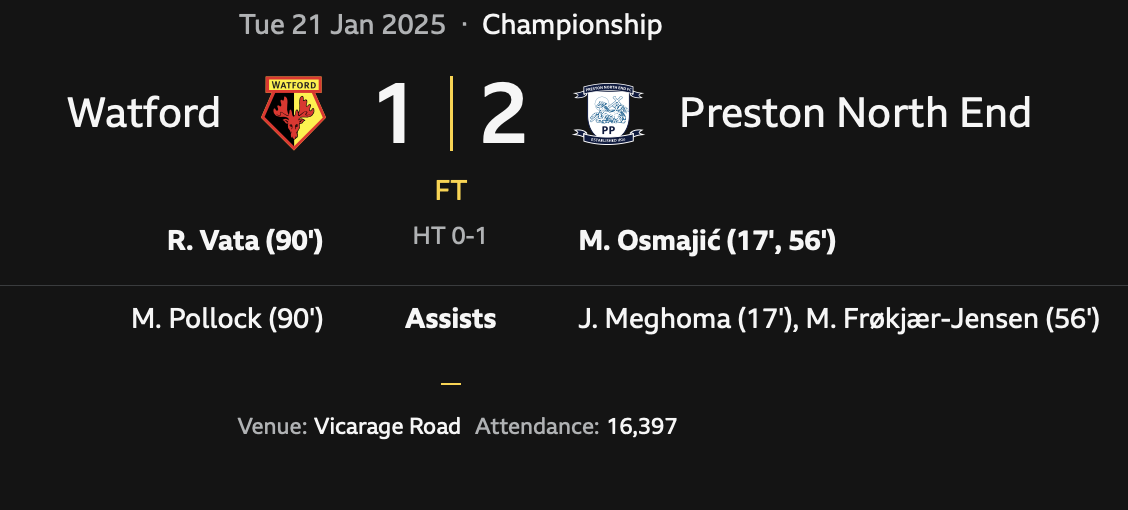Click the attendance figure 16,397
1128x510 pixels.
[x=641, y=426]
